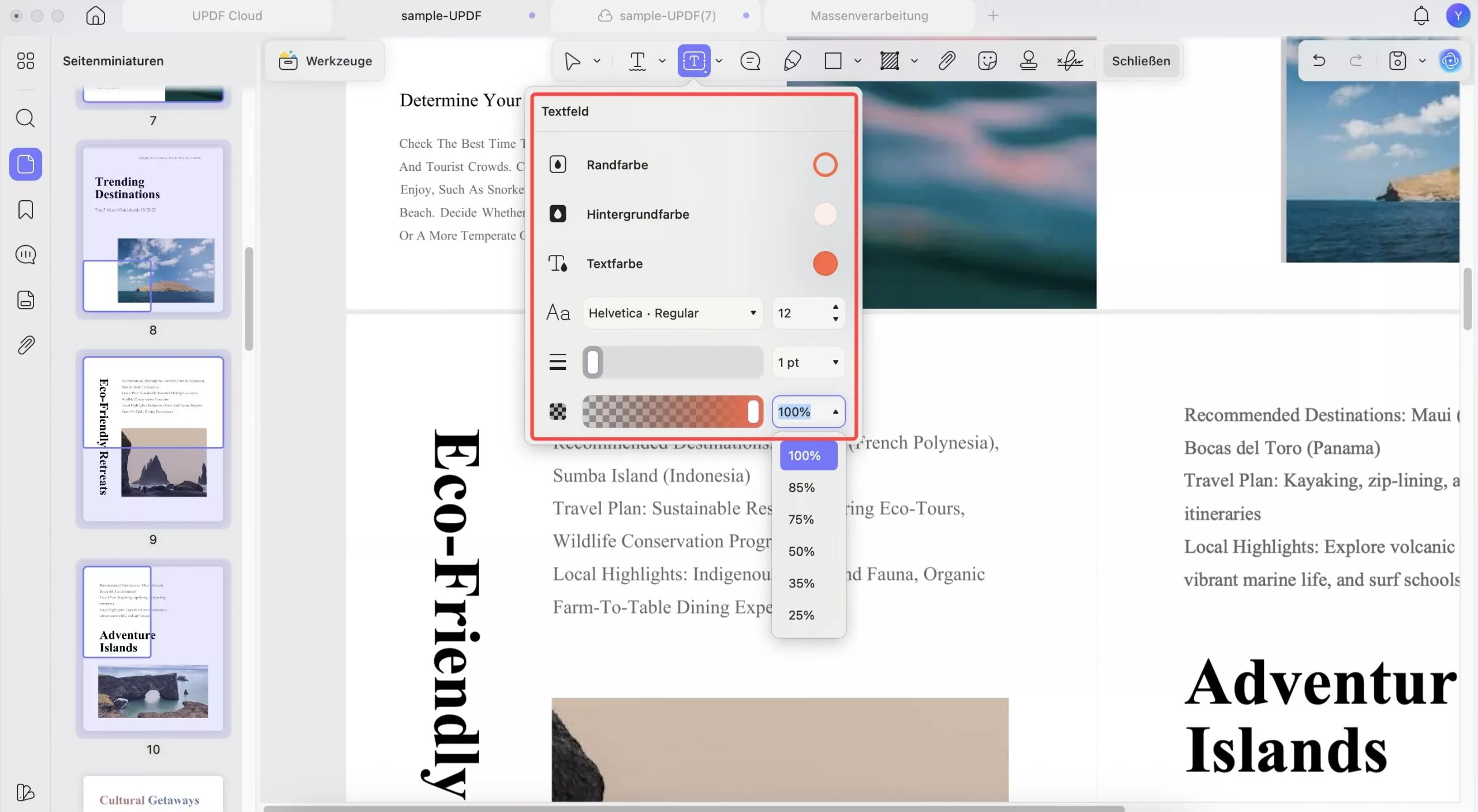This screenshot has height=812, width=1478.
Task: Switch to the UPDF Cloud tab
Action: pos(227,16)
